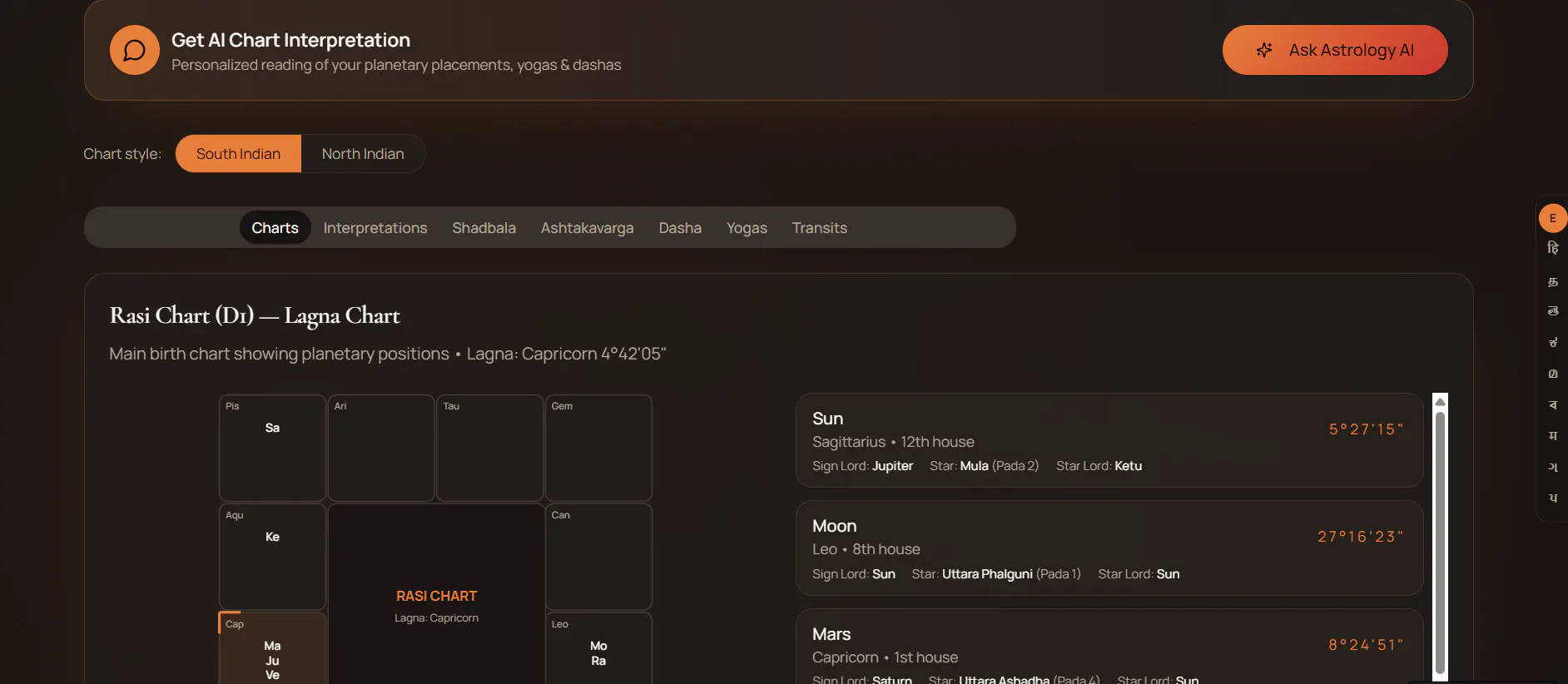Viewport: 1568px width, 684px height.
Task: Select South Indian chart style
Action: (238, 154)
